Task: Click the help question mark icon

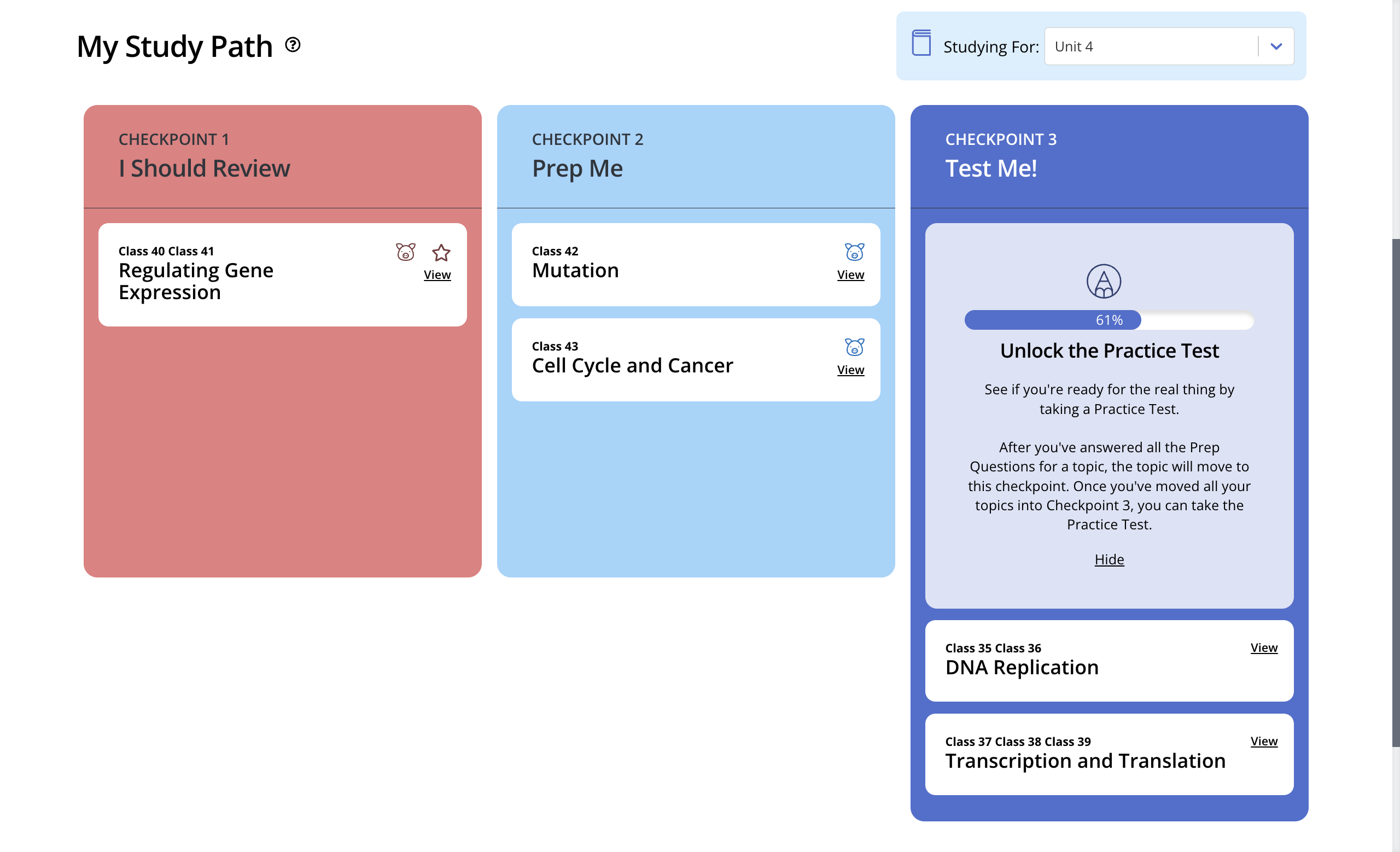Action: coord(293,44)
